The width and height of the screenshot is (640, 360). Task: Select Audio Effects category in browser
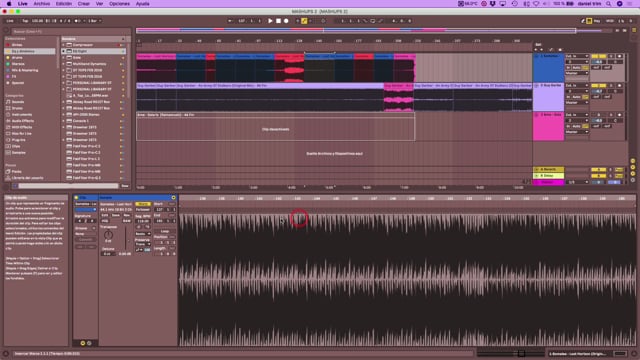coord(22,121)
